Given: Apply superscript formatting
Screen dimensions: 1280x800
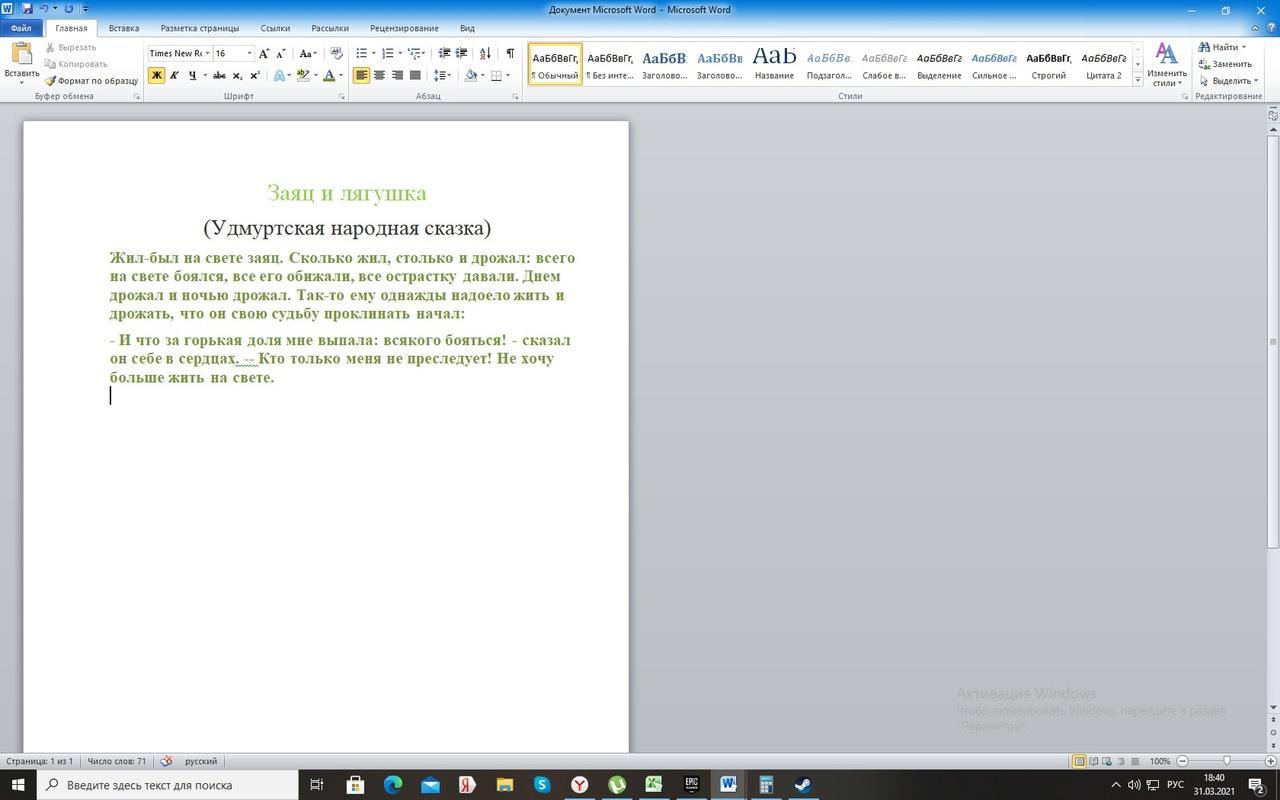Looking at the screenshot, I should tap(254, 76).
